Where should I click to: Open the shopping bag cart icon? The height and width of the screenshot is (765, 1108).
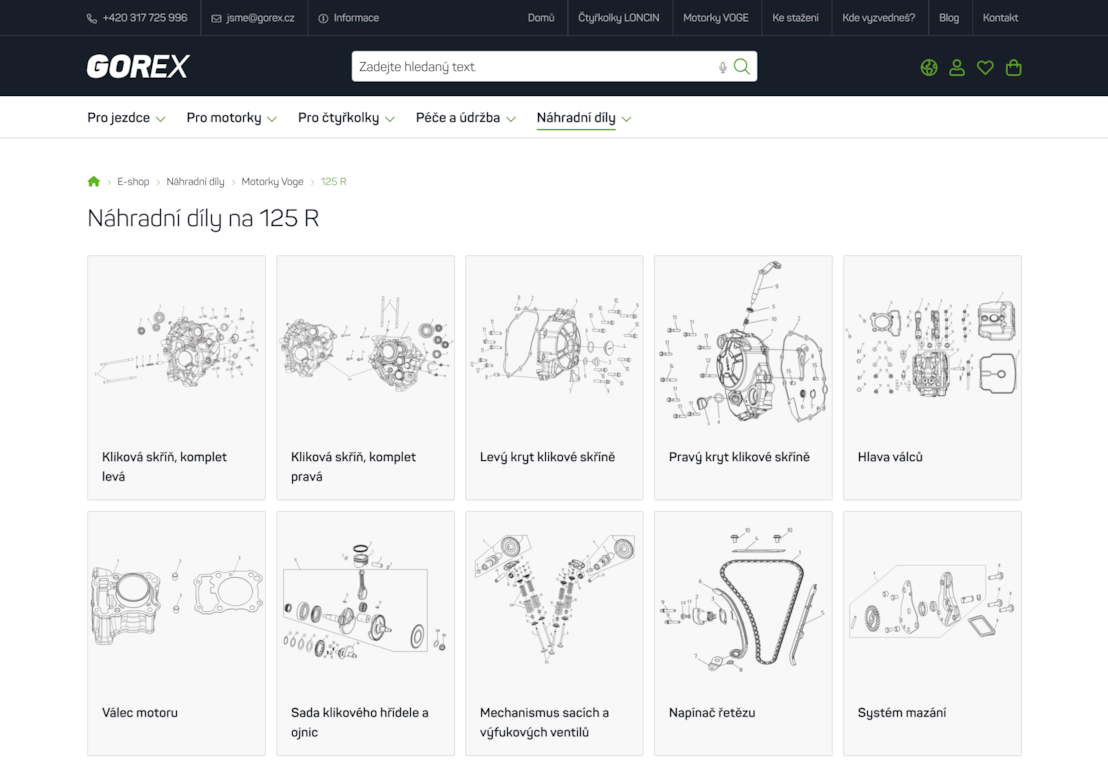click(x=1013, y=67)
